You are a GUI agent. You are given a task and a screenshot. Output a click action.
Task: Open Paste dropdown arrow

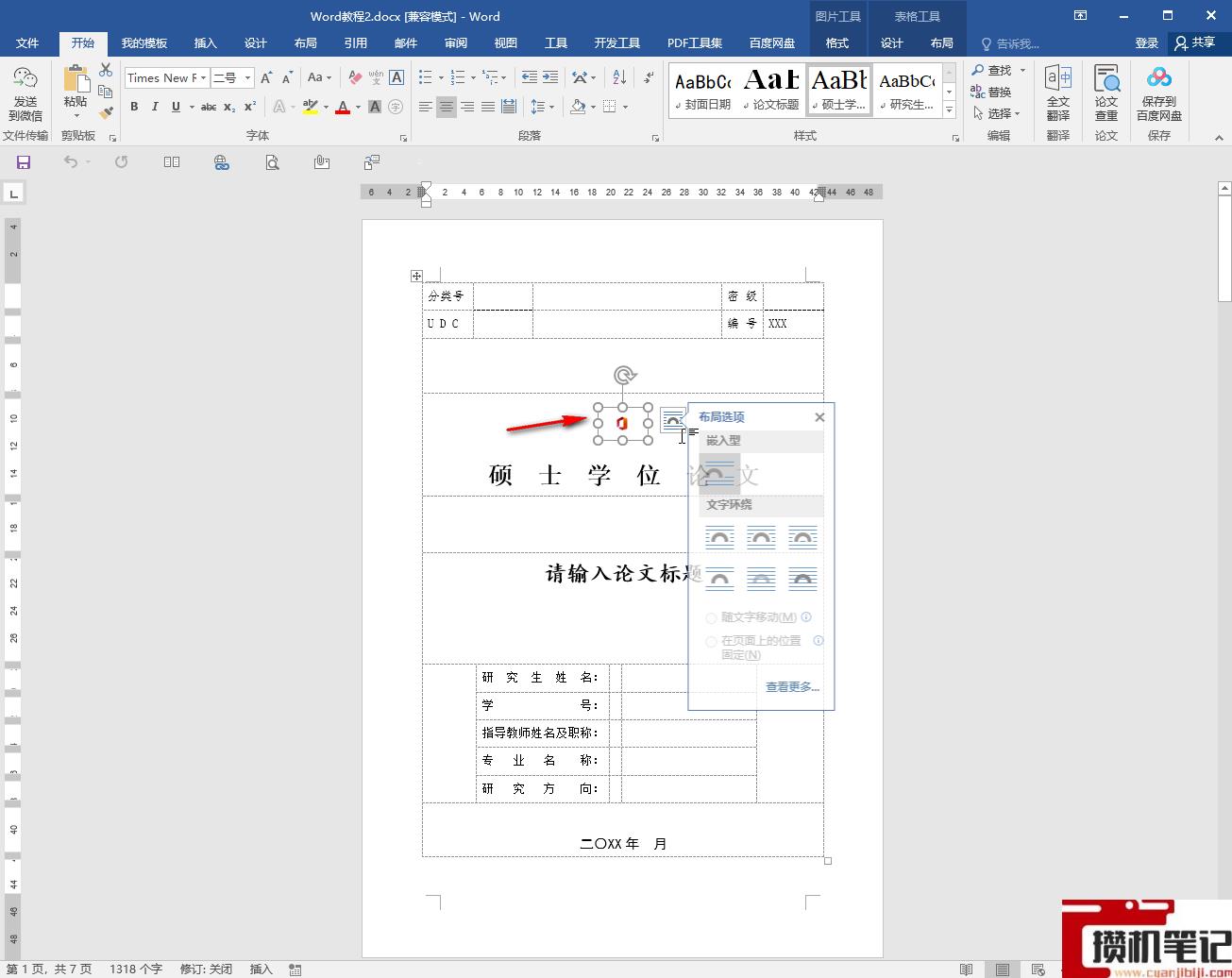[x=76, y=117]
